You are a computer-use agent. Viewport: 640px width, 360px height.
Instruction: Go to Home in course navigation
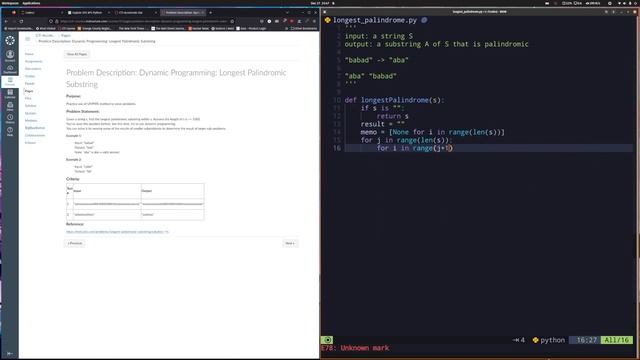[29, 54]
